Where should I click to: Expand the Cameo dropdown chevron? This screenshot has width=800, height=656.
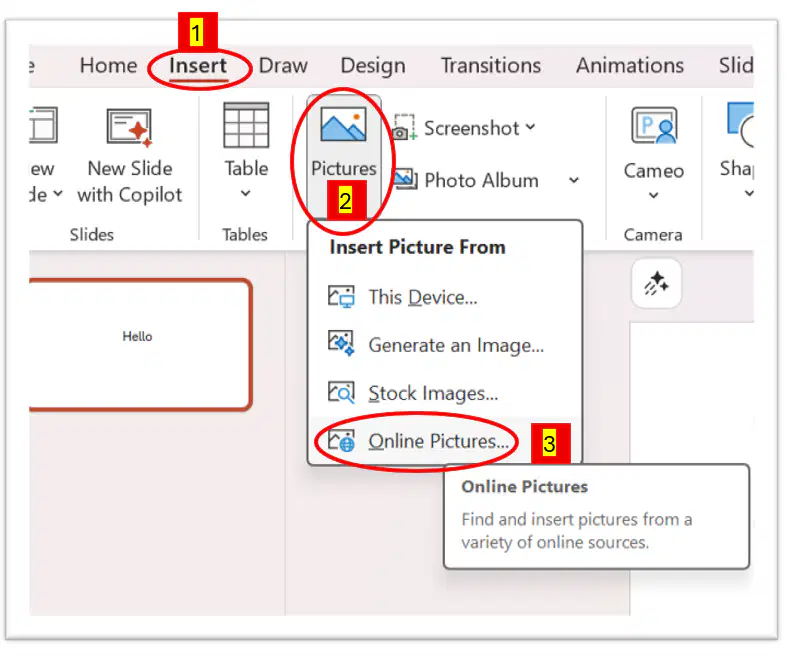654,195
